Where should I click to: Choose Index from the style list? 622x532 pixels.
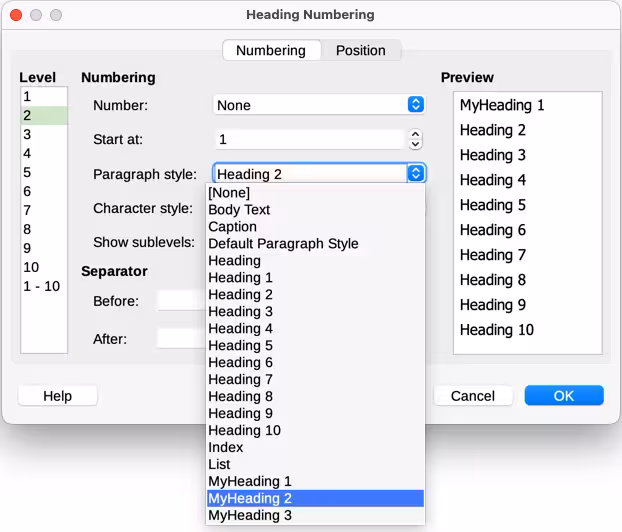[x=315, y=447]
